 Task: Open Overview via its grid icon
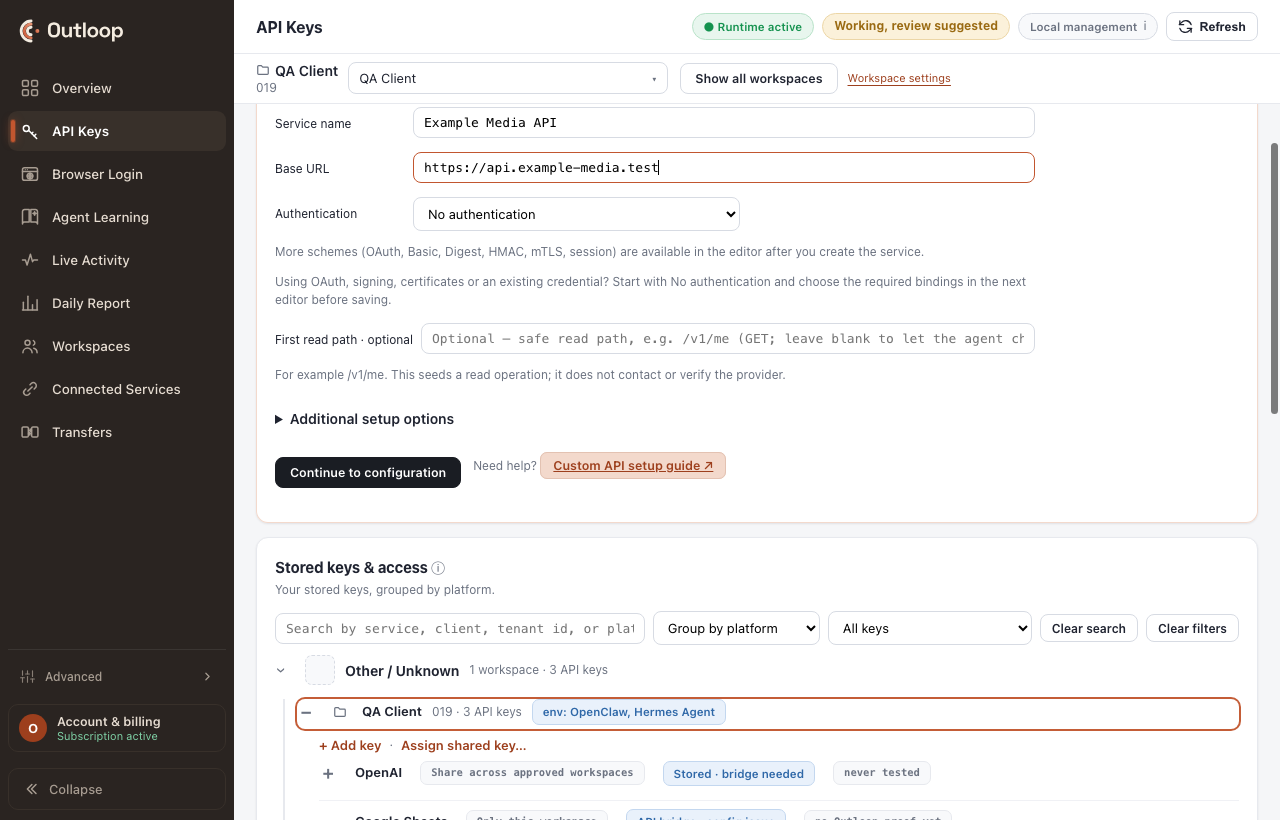click(30, 88)
